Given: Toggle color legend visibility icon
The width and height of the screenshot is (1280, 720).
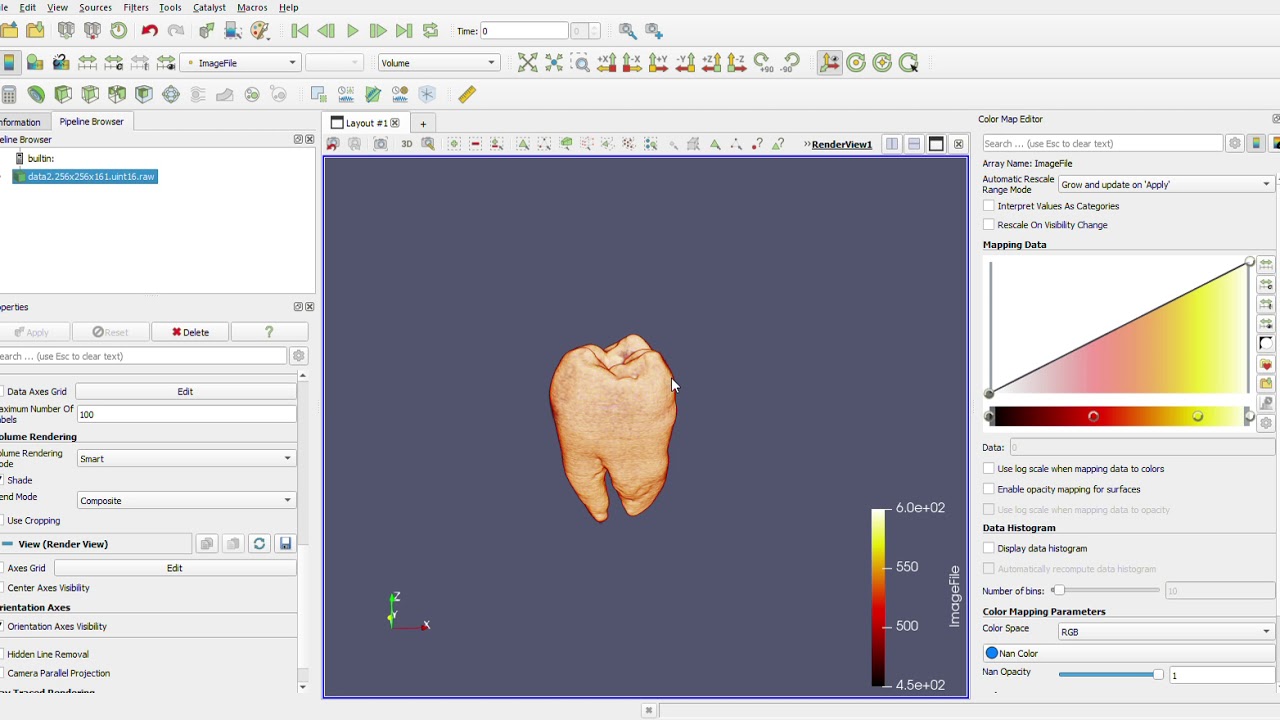Looking at the screenshot, I should [9, 63].
